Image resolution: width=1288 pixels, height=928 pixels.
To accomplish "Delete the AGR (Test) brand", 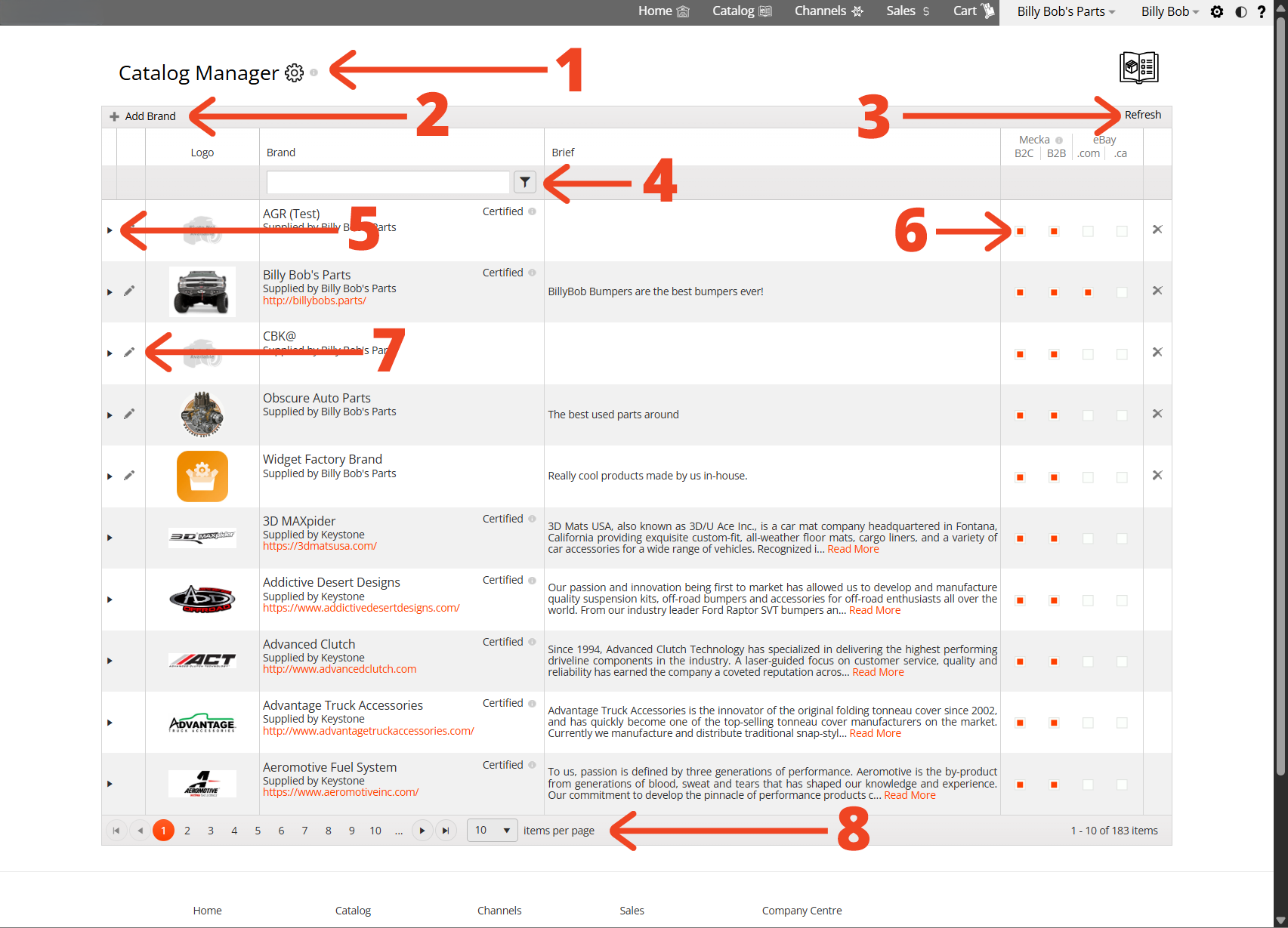I will [1157, 230].
